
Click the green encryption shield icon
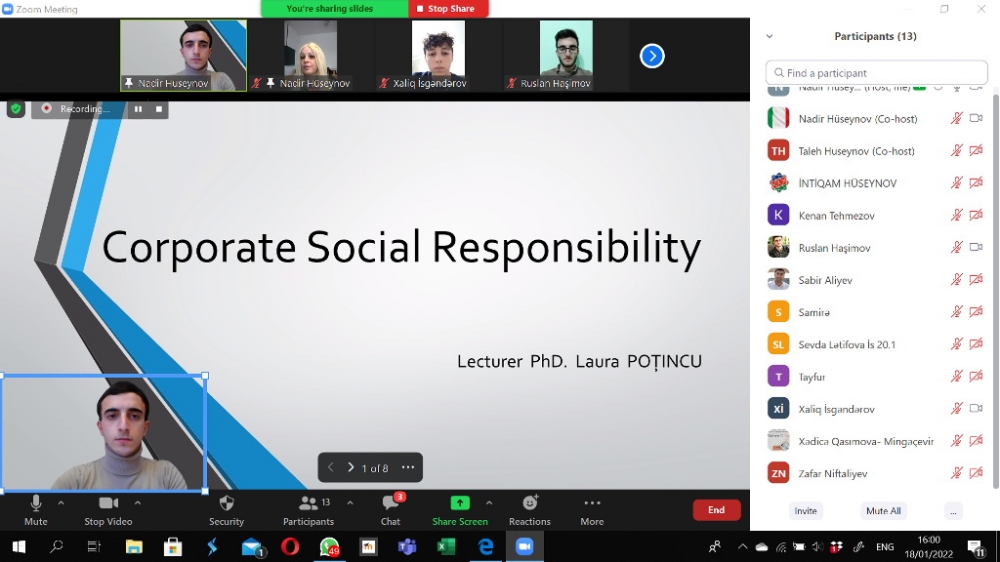(x=16, y=108)
